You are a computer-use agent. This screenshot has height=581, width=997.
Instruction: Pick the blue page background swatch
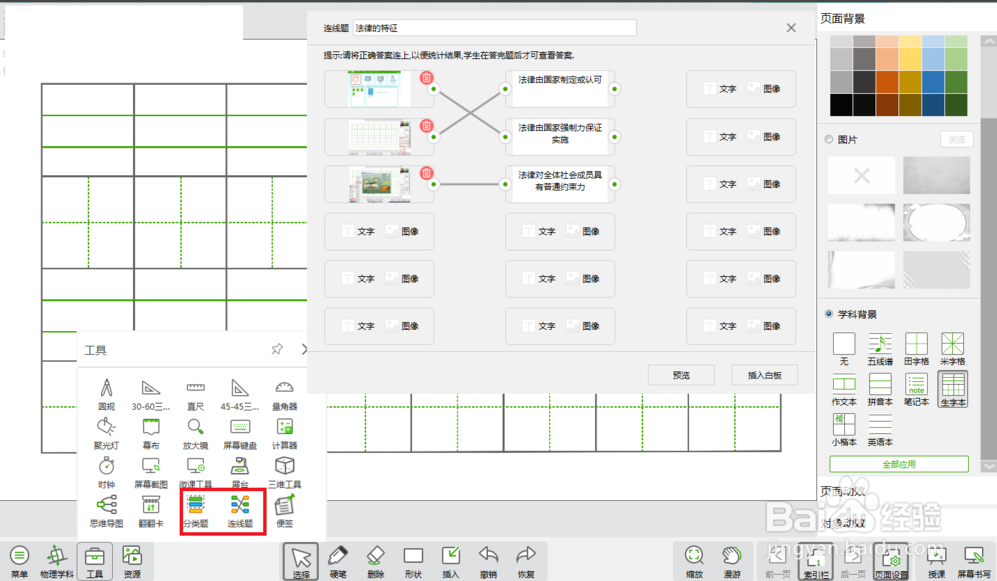[x=933, y=82]
